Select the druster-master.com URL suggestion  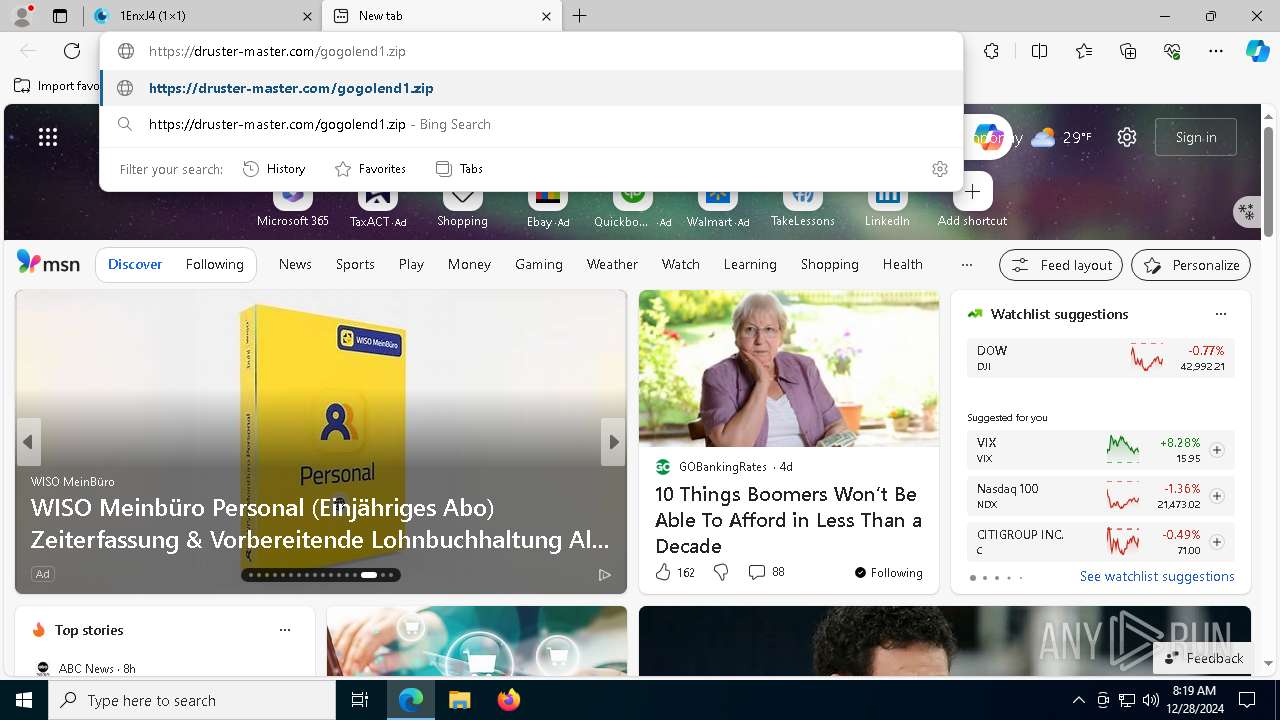click(x=531, y=88)
